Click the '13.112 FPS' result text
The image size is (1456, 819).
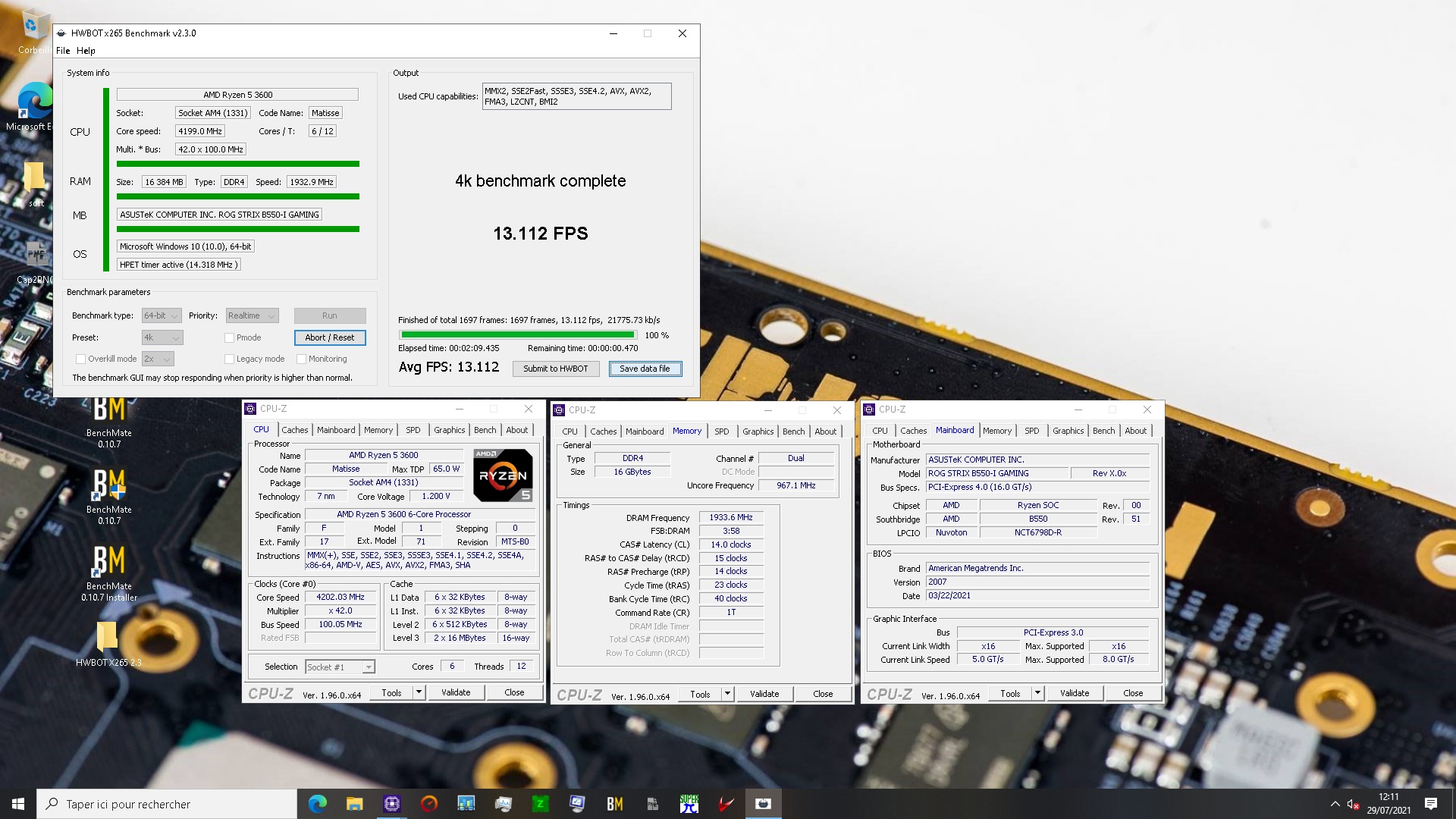[x=541, y=234]
